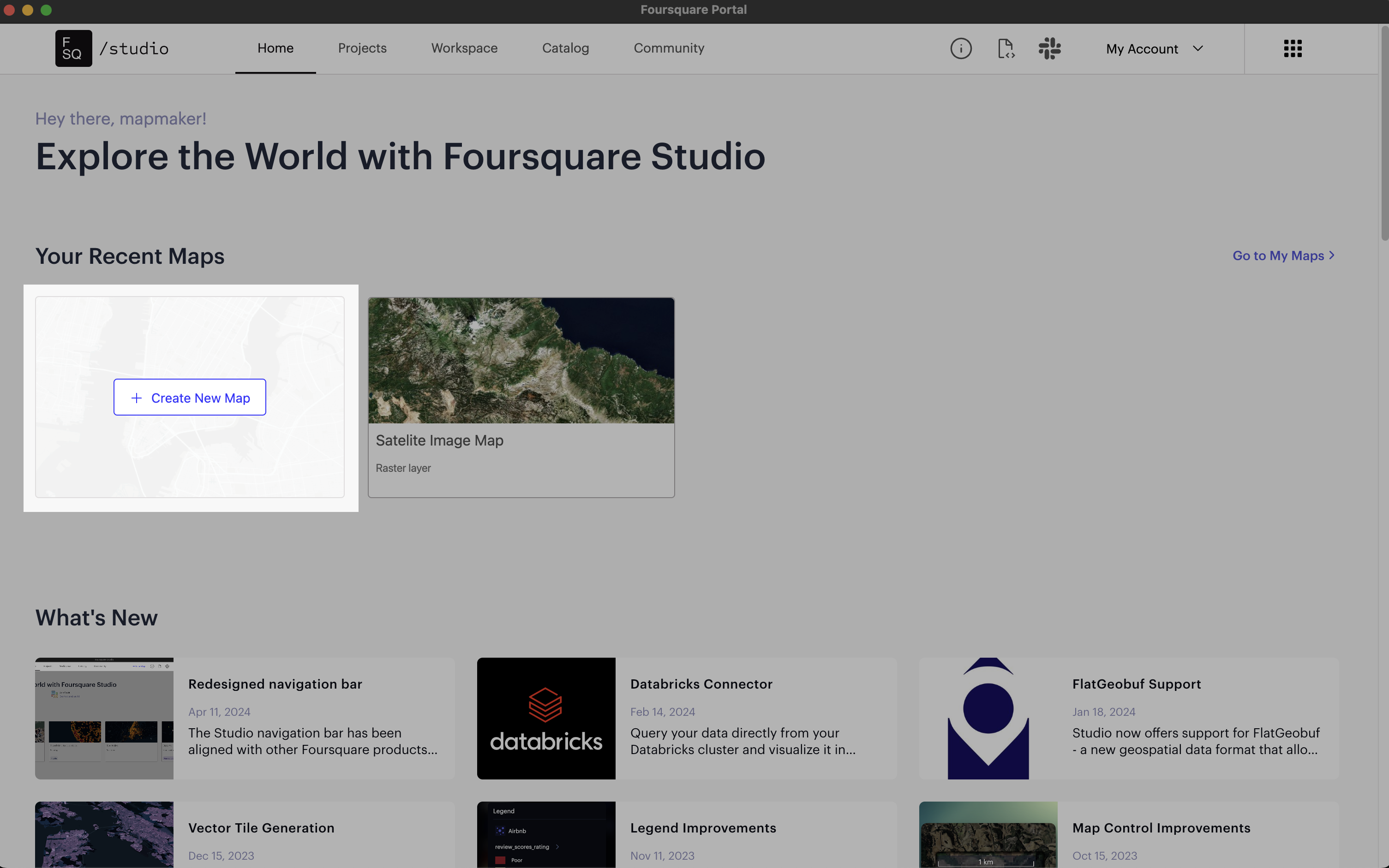The width and height of the screenshot is (1389, 868).
Task: Expand the My Account dropdown
Action: (x=1155, y=49)
